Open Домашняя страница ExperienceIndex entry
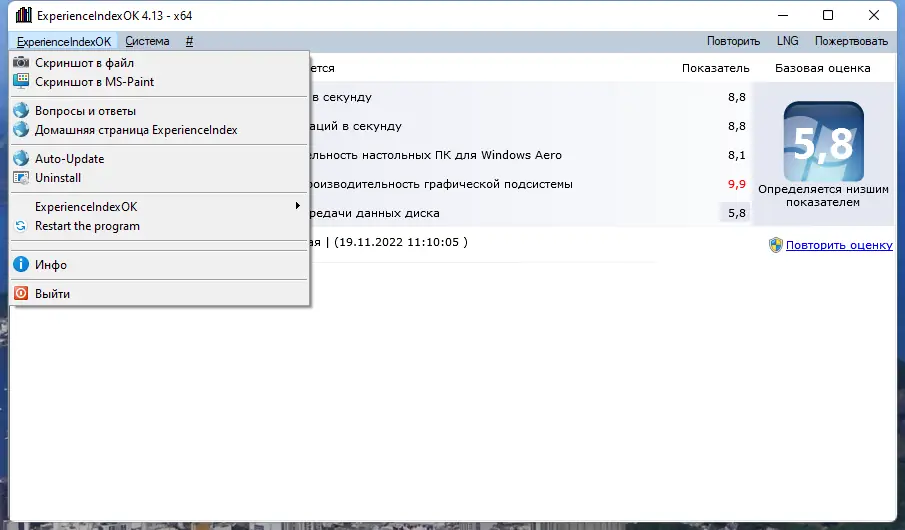This screenshot has height=530, width=905. (x=159, y=129)
